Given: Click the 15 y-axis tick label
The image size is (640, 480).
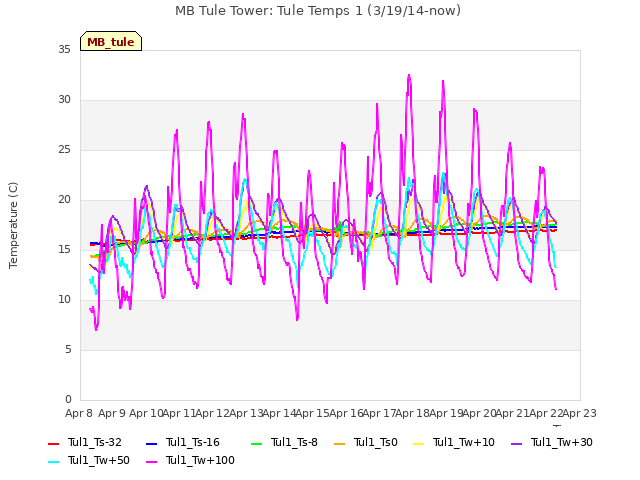Looking at the screenshot, I should point(64,250).
